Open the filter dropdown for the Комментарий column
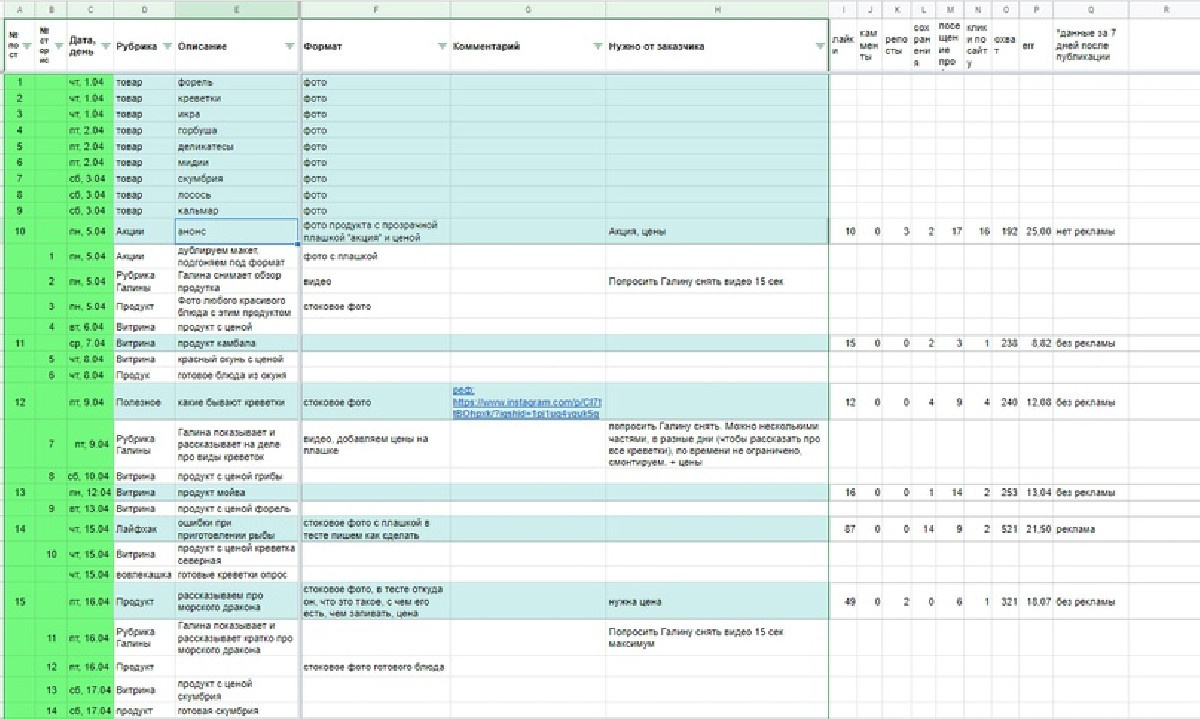 coord(597,47)
